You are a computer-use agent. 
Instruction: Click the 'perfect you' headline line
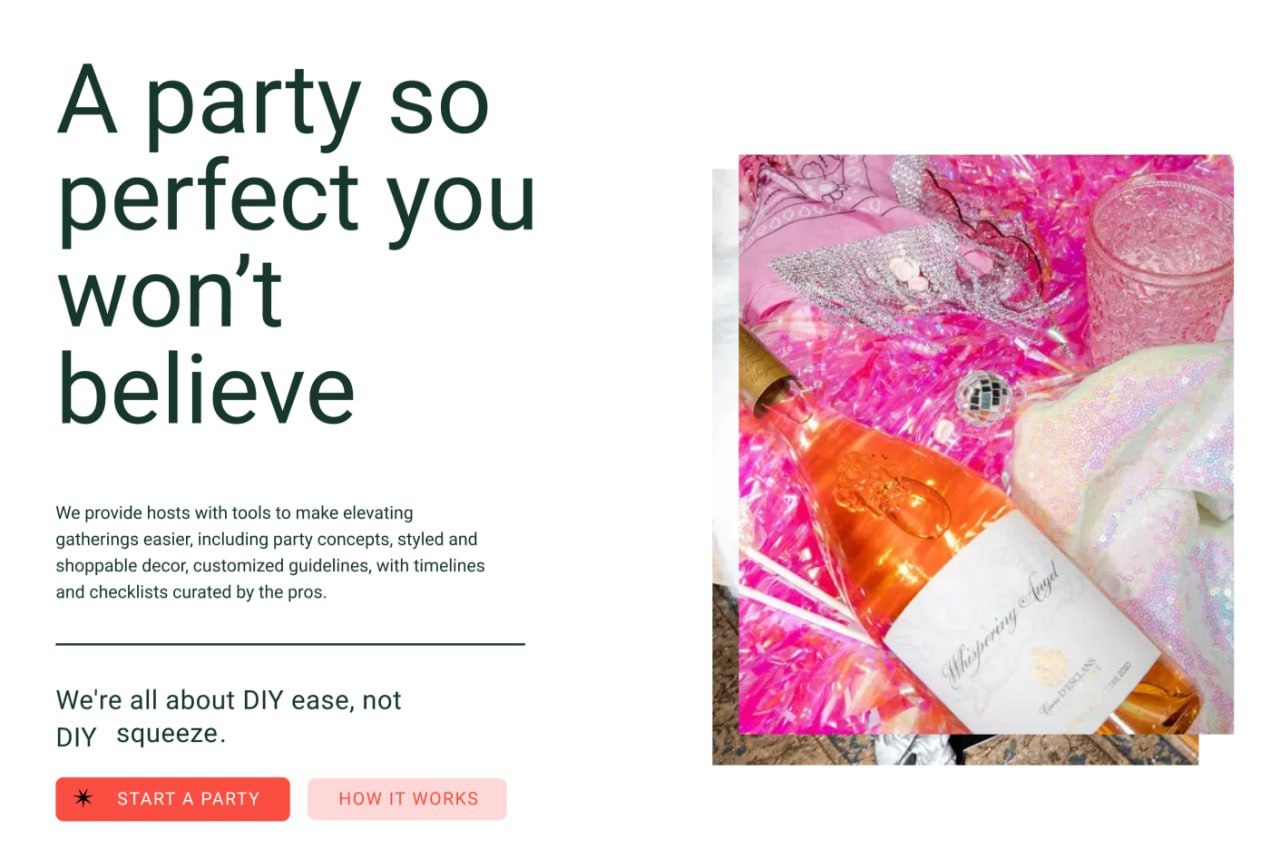click(x=298, y=198)
